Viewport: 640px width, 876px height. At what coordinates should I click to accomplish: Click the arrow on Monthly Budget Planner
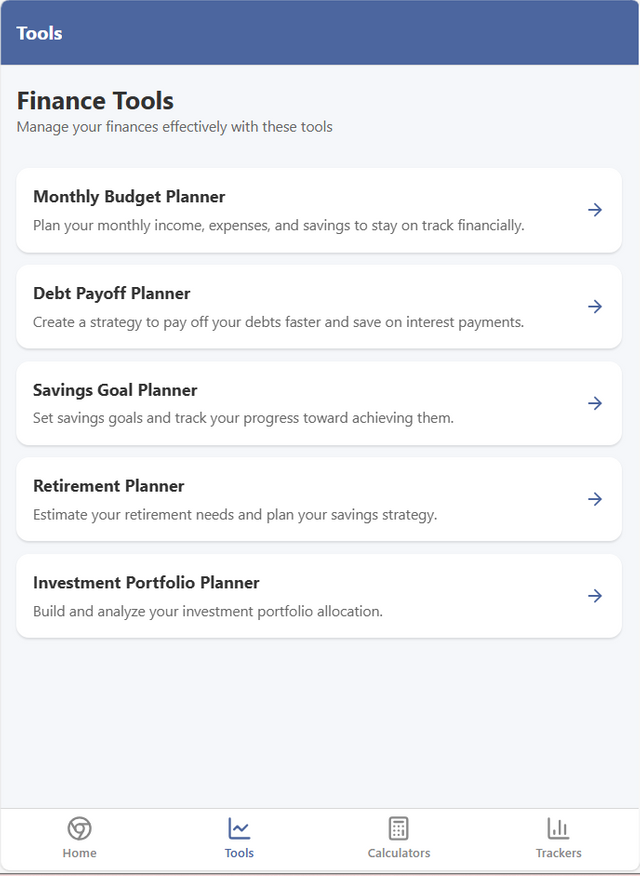[595, 210]
